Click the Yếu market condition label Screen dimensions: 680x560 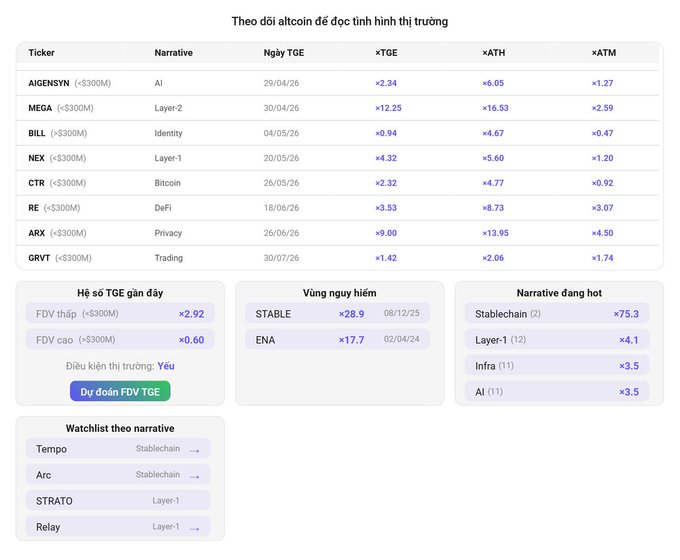166,366
